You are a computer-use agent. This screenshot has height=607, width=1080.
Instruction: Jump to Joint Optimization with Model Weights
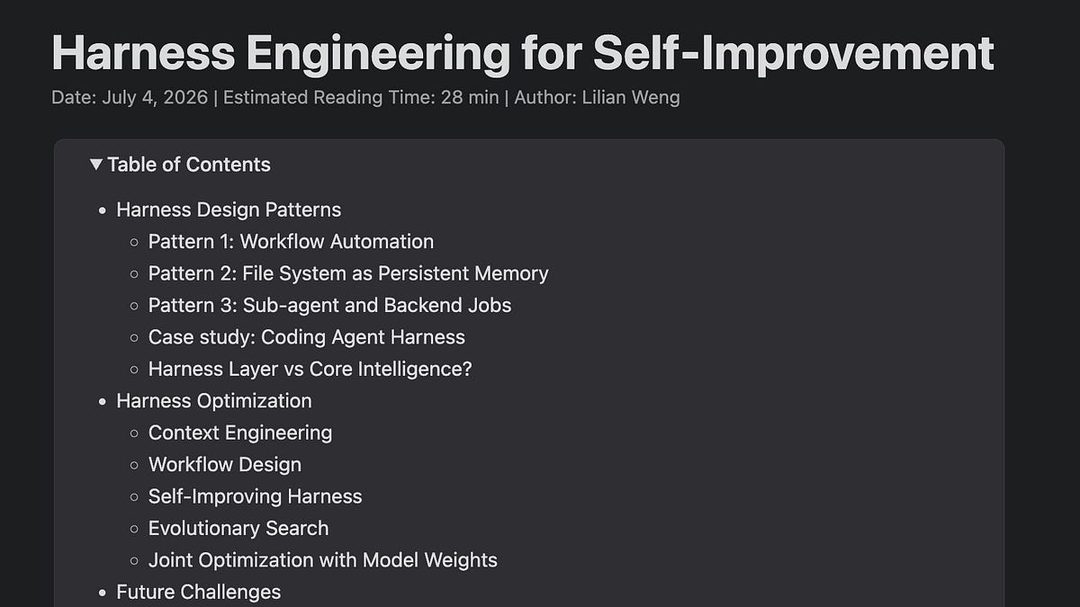(x=323, y=560)
